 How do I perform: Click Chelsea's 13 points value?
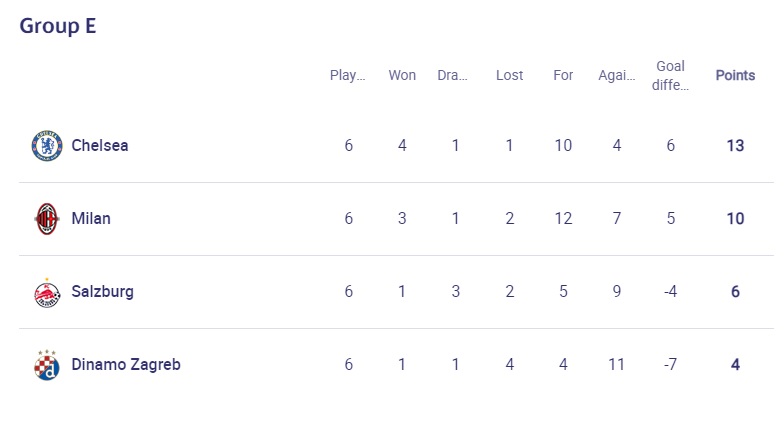coord(735,146)
